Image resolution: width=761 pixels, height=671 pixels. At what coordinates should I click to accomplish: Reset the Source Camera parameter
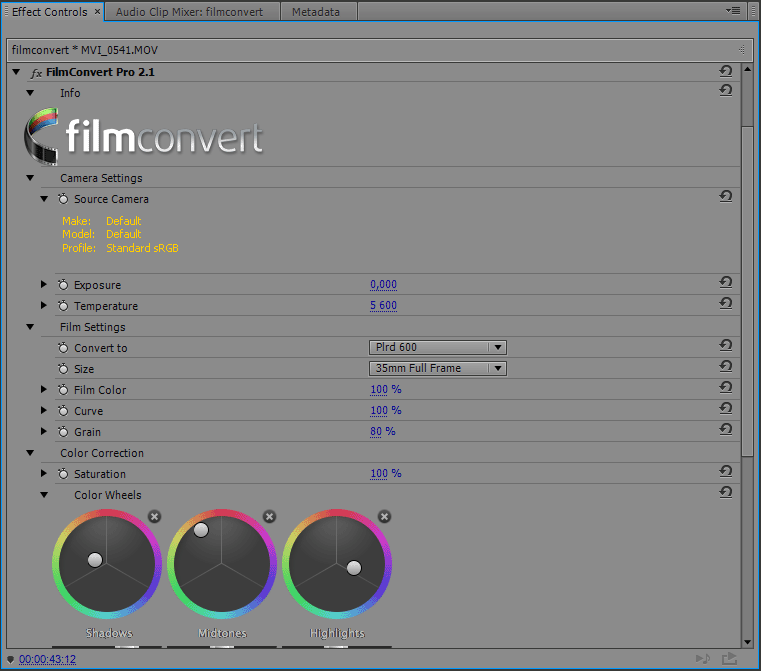(x=726, y=196)
